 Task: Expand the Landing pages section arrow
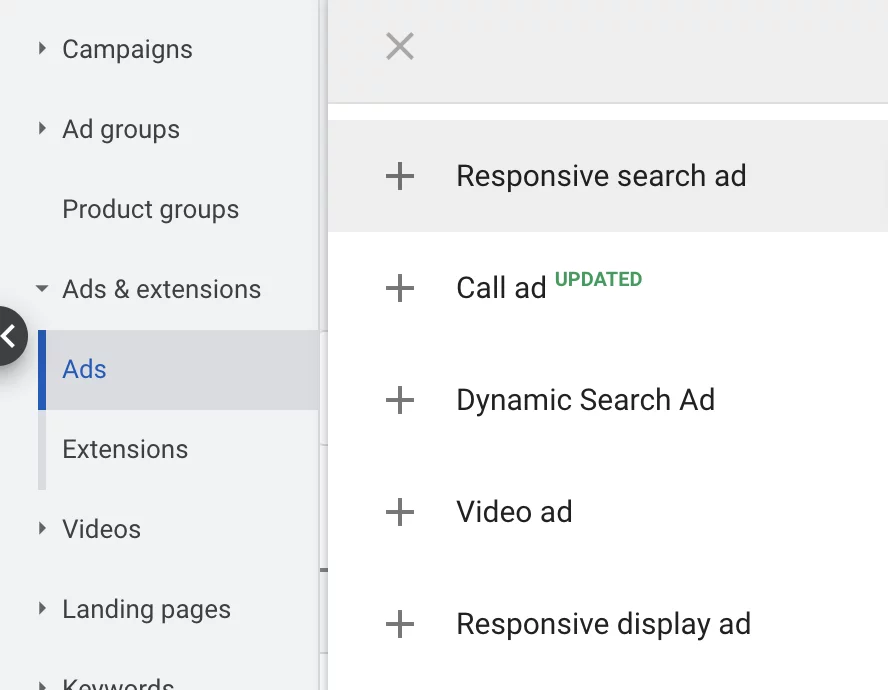click(42, 608)
